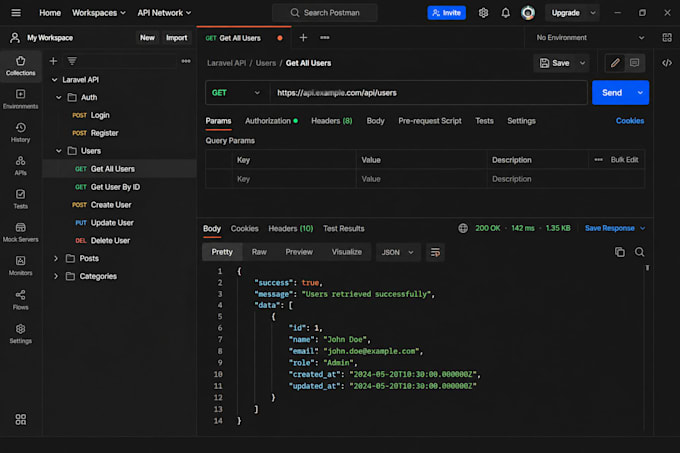Select the Delete User request

119,241
